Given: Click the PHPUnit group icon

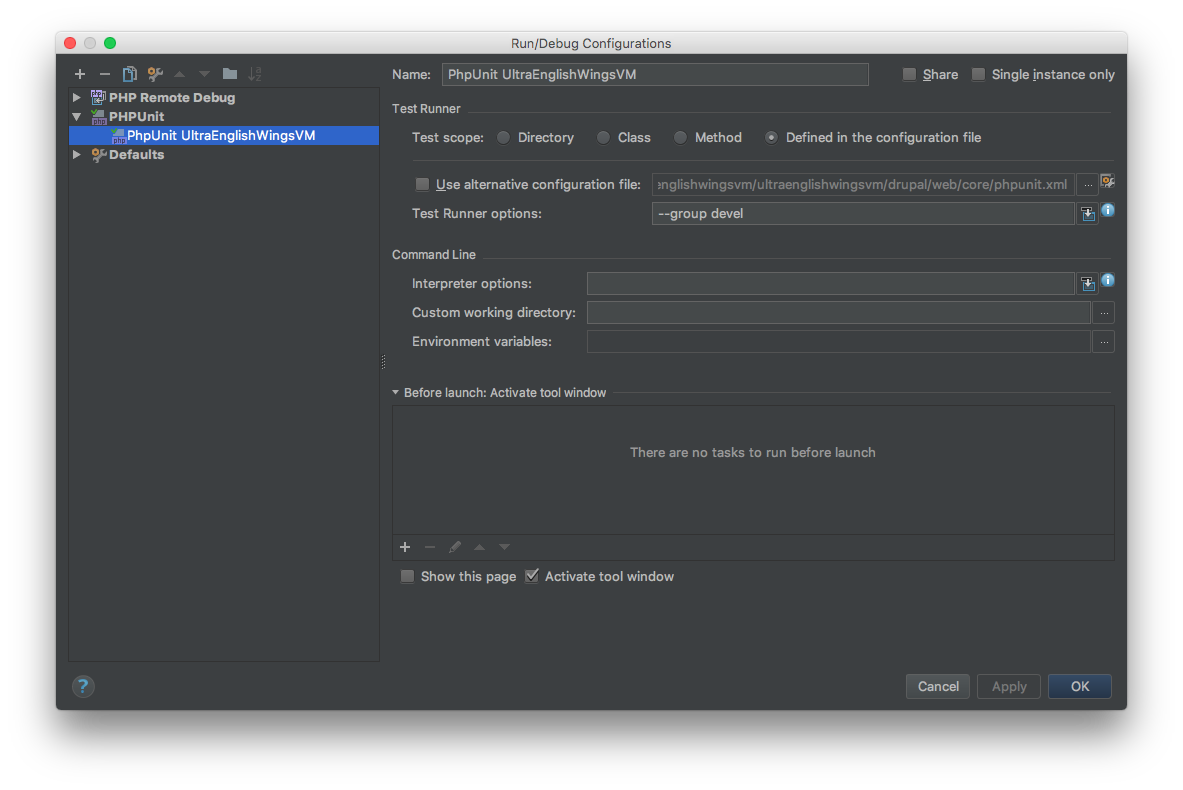Looking at the screenshot, I should tap(98, 116).
